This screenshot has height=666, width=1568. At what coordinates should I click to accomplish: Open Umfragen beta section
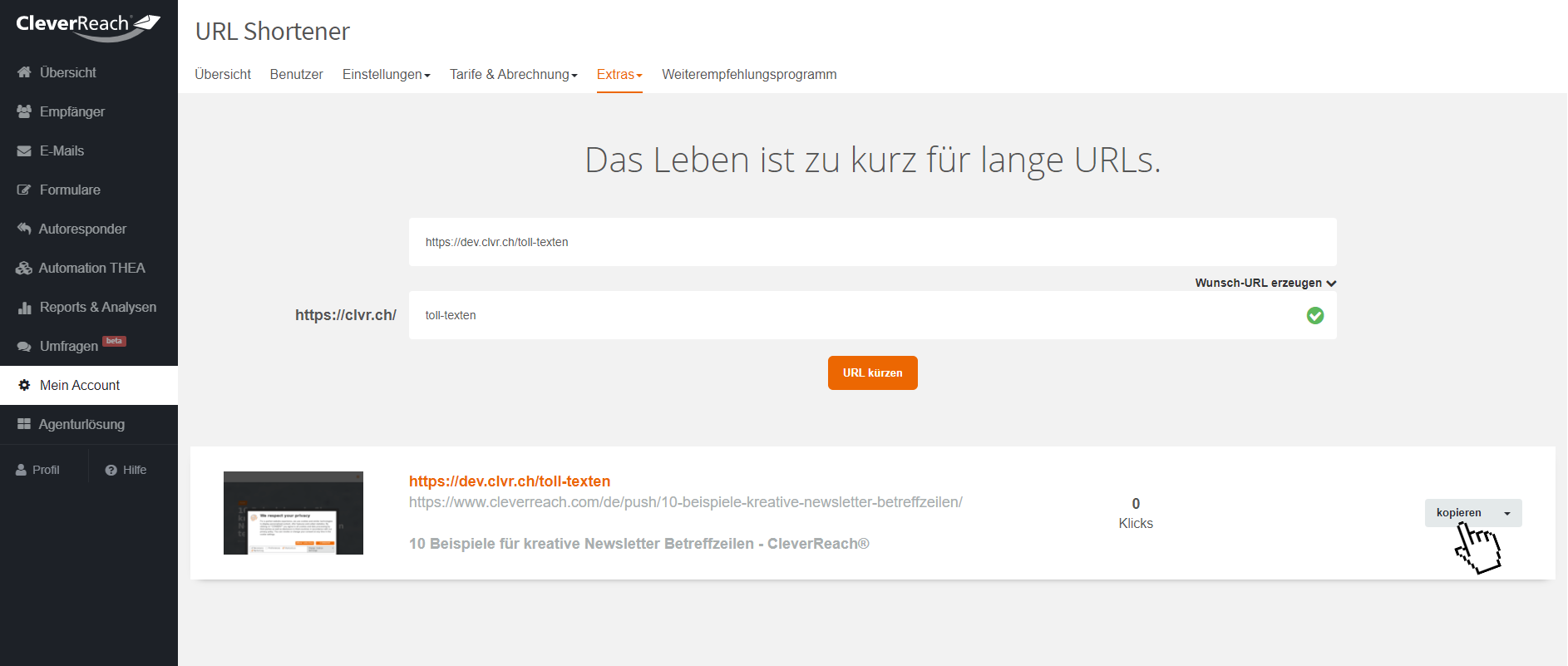click(89, 346)
